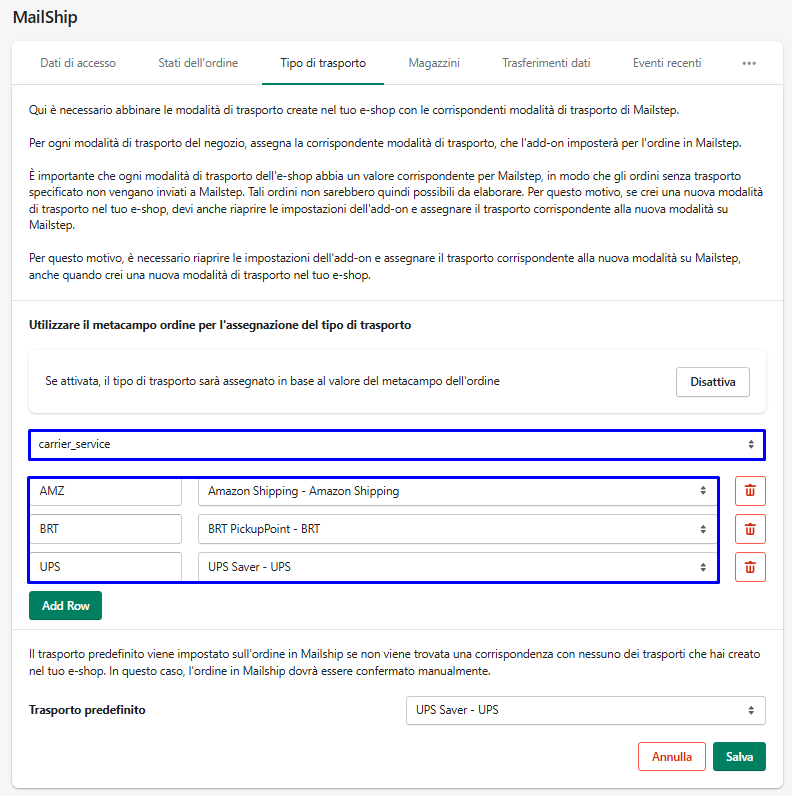Open the carrier_service metafield dropdown
This screenshot has height=796, width=792.
396,444
